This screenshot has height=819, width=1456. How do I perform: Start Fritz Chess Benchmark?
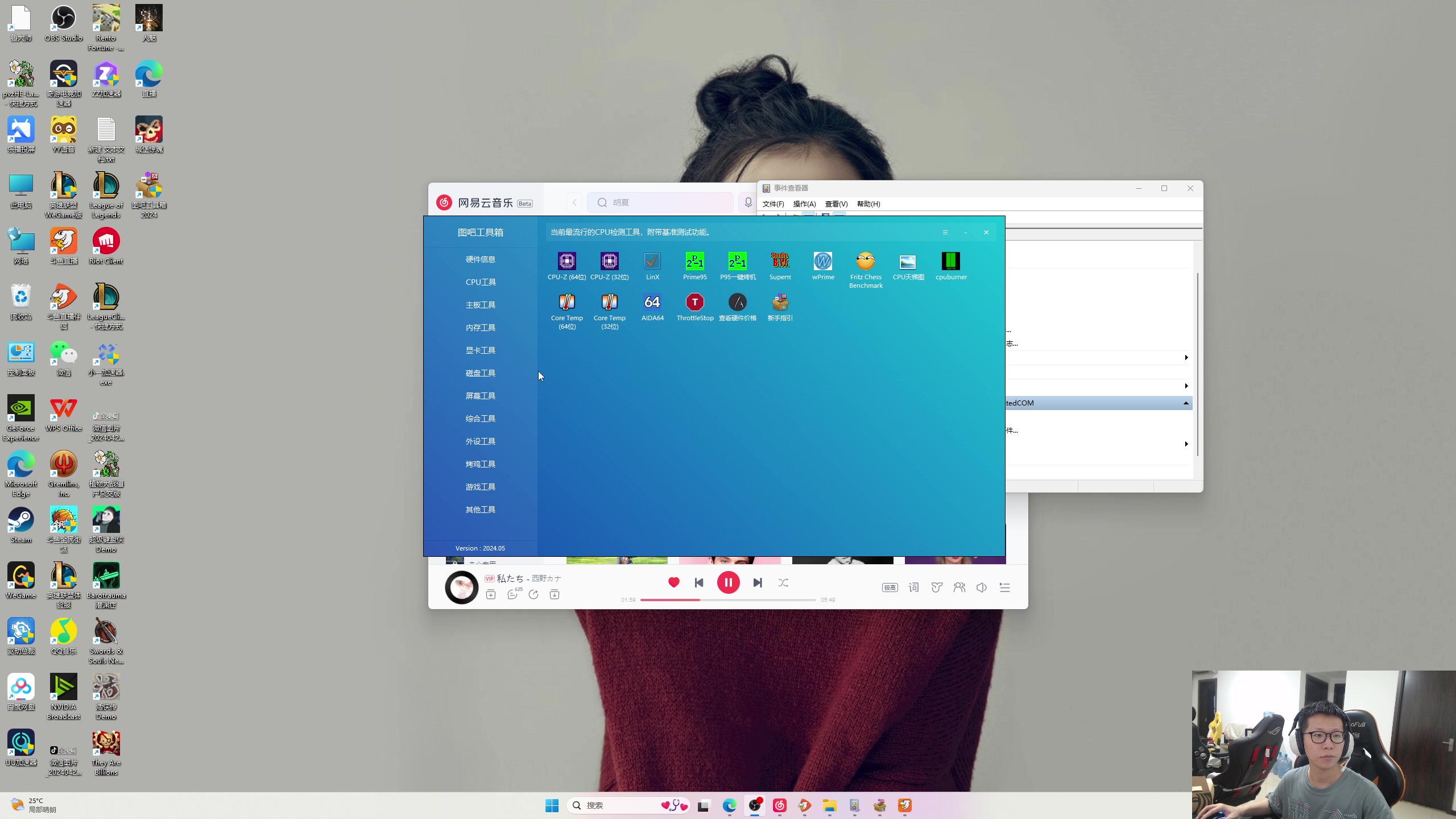pyautogui.click(x=865, y=262)
